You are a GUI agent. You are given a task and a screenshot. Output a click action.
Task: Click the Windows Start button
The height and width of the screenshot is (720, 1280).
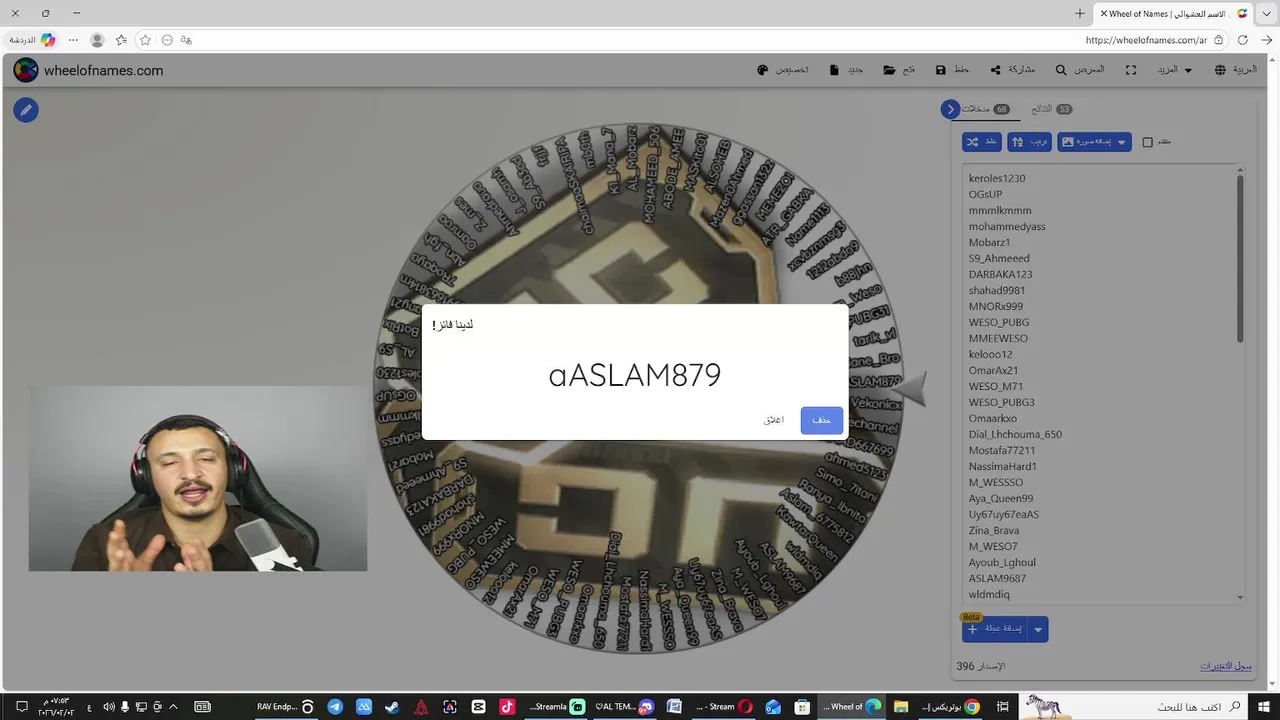tap(1266, 706)
